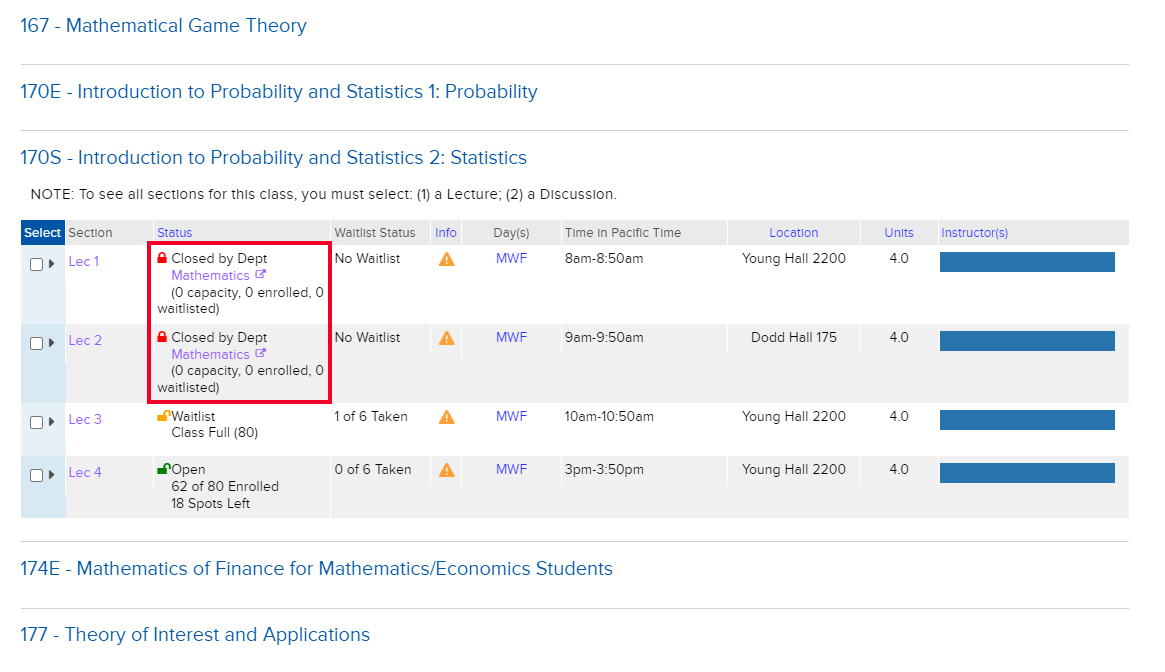Viewport: 1165px width, 672px height.
Task: Click the '1 of 6 Taken' waitlist status
Action: click(x=371, y=416)
